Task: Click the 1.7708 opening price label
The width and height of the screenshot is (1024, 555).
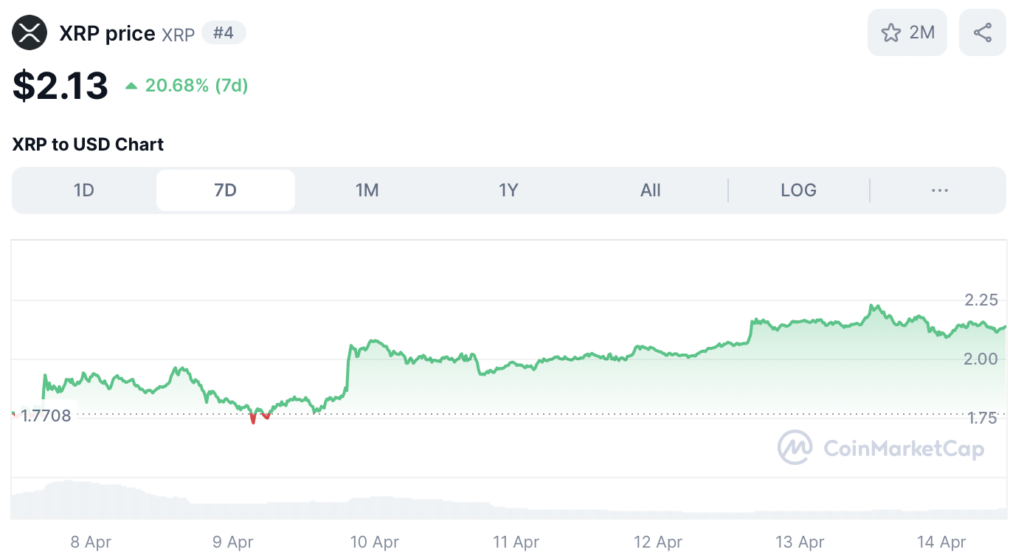Action: coord(45,415)
